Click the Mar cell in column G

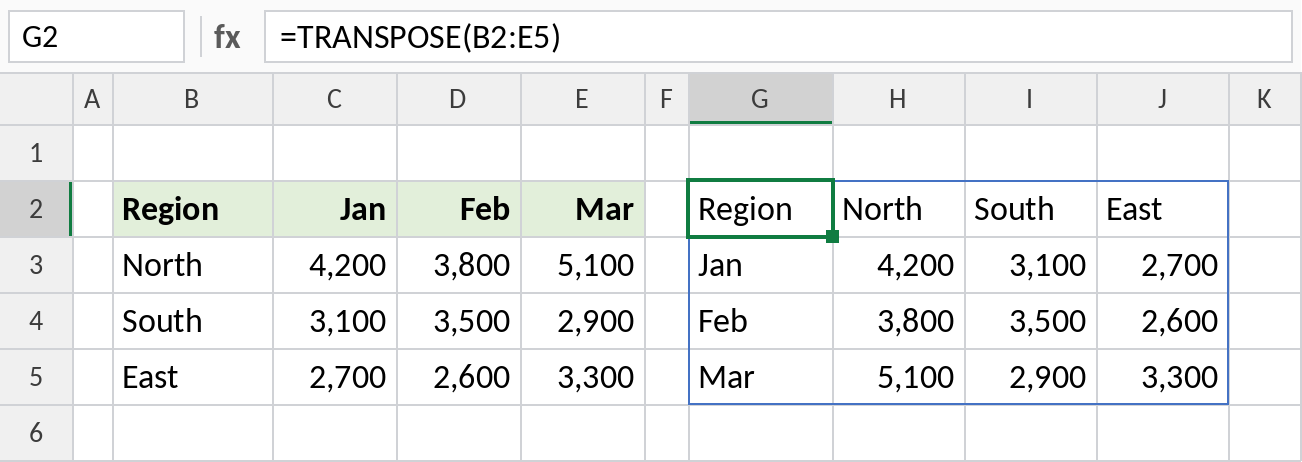coord(761,377)
